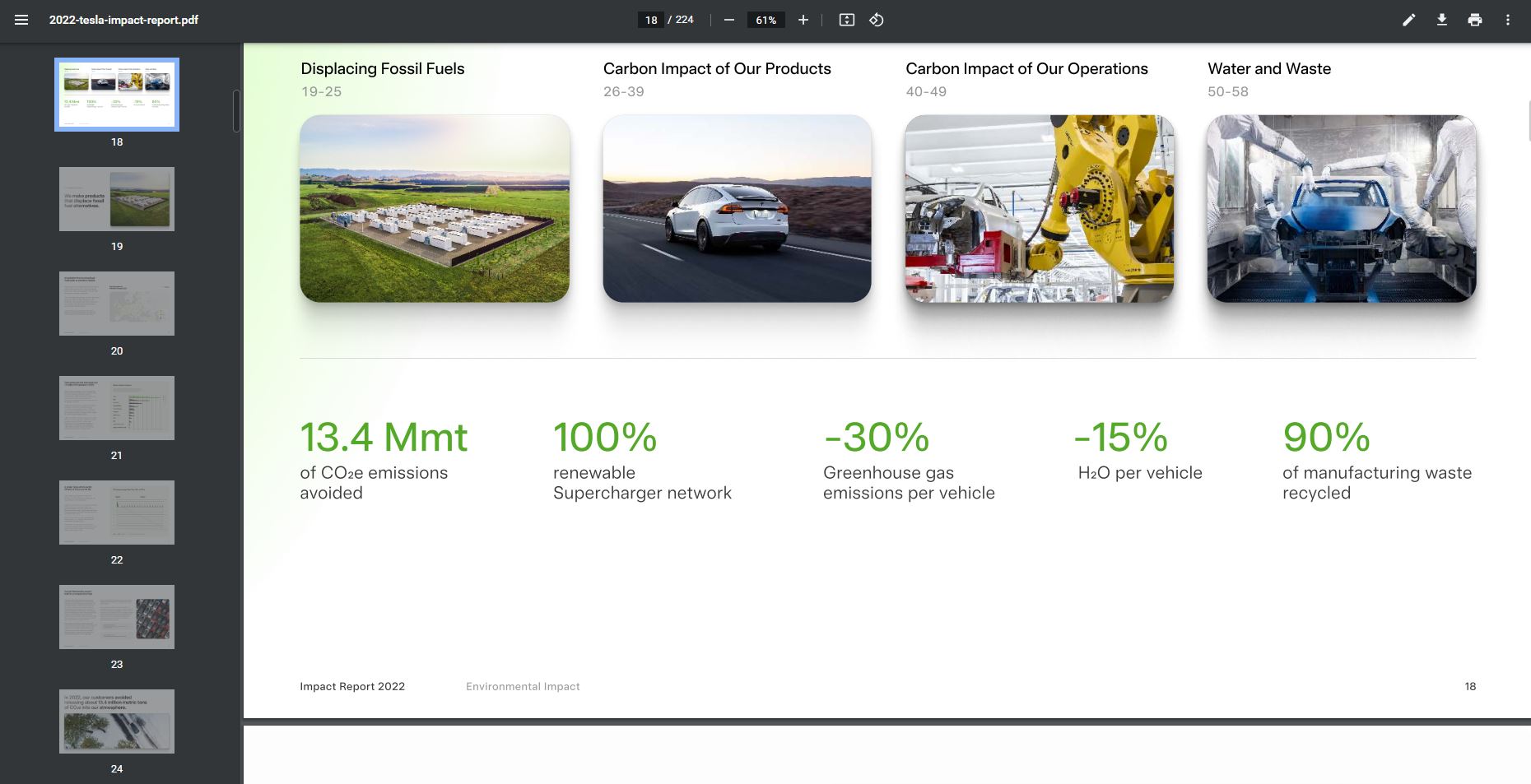1531x784 pixels.
Task: Open the annotation pencil tool
Action: [1409, 20]
